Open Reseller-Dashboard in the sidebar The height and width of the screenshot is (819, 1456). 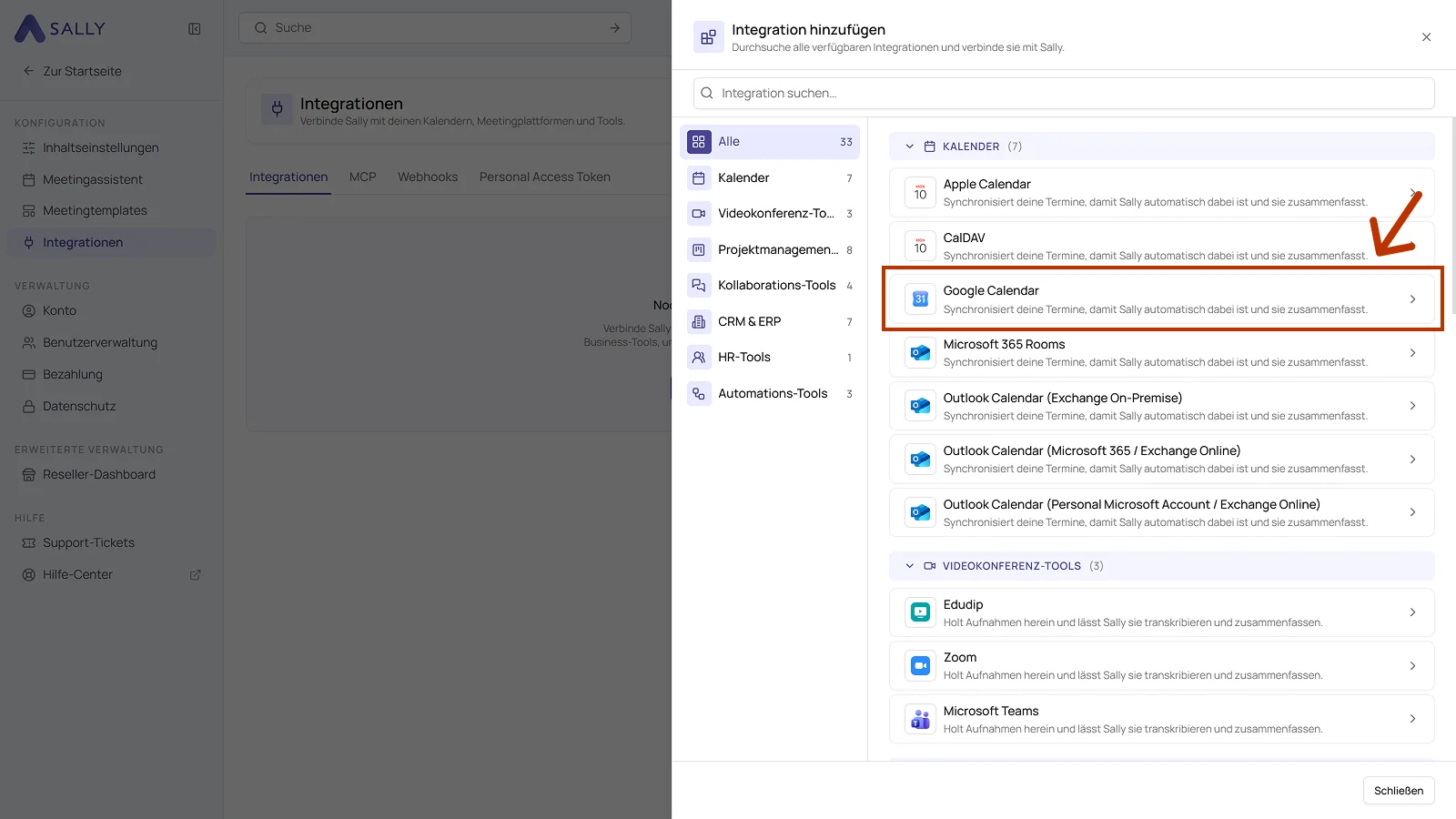click(111, 474)
